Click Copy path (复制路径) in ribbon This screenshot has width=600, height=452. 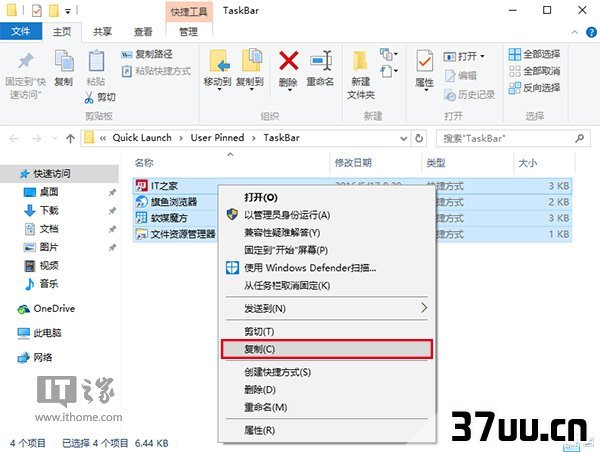[x=147, y=54]
